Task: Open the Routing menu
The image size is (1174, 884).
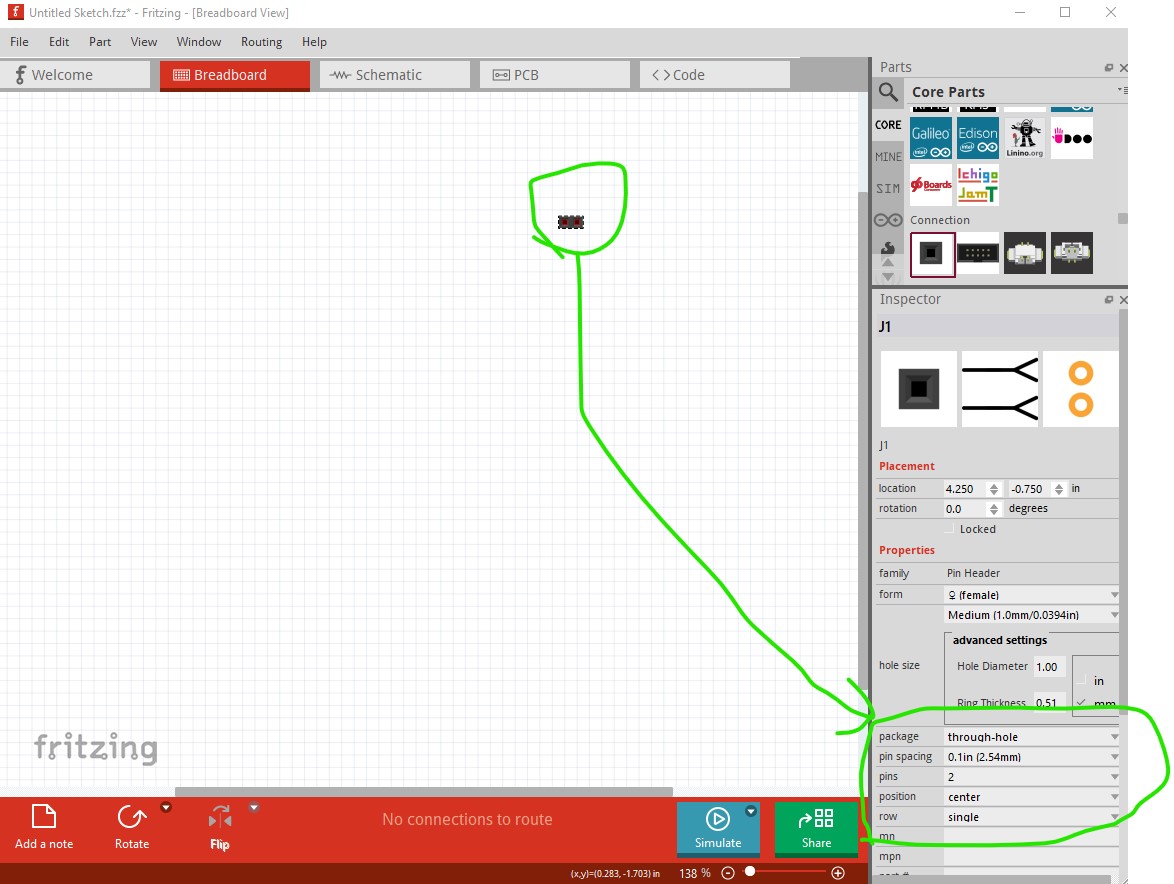Action: point(261,42)
